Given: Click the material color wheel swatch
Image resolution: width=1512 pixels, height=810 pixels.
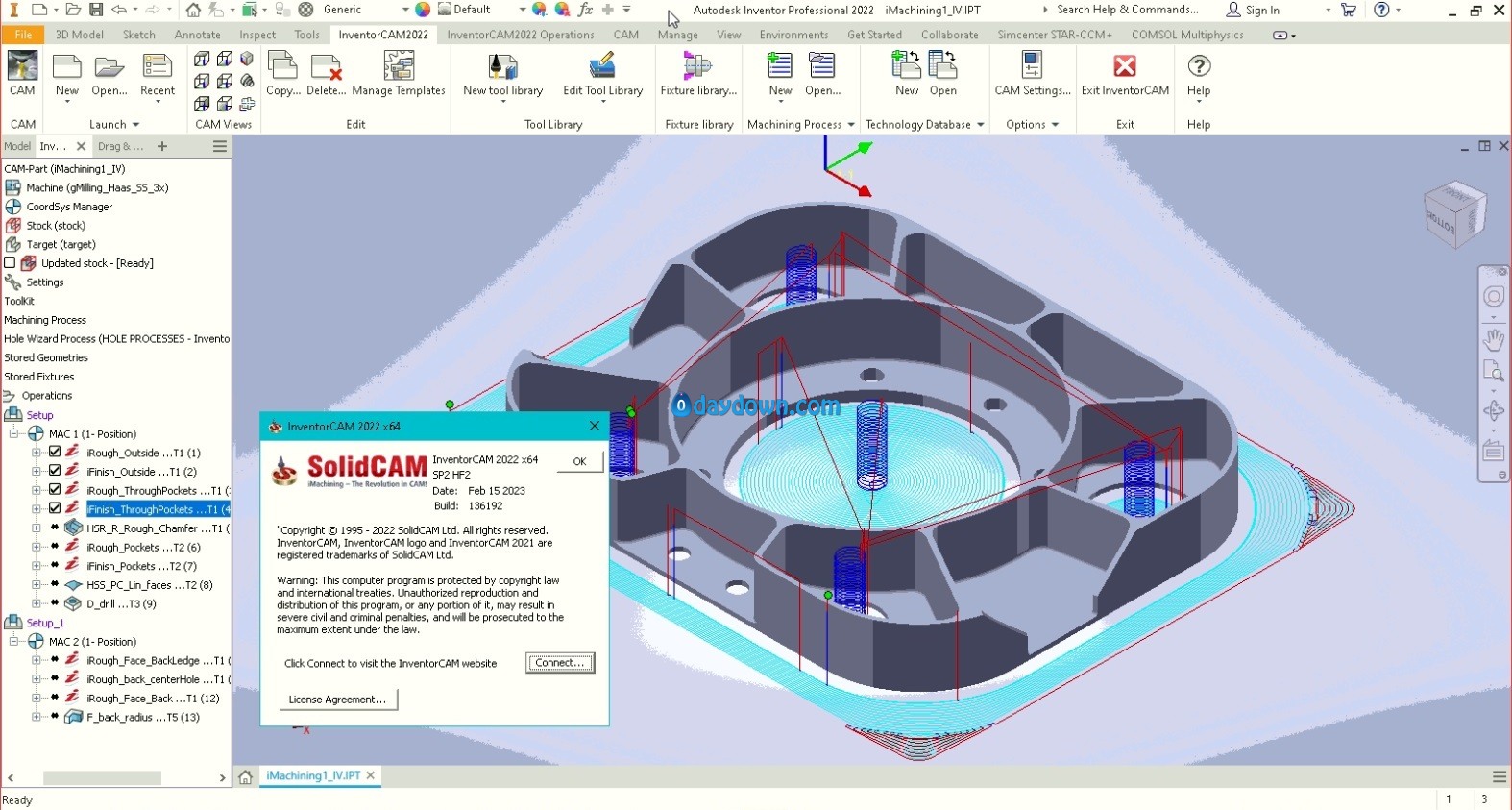Looking at the screenshot, I should (423, 10).
